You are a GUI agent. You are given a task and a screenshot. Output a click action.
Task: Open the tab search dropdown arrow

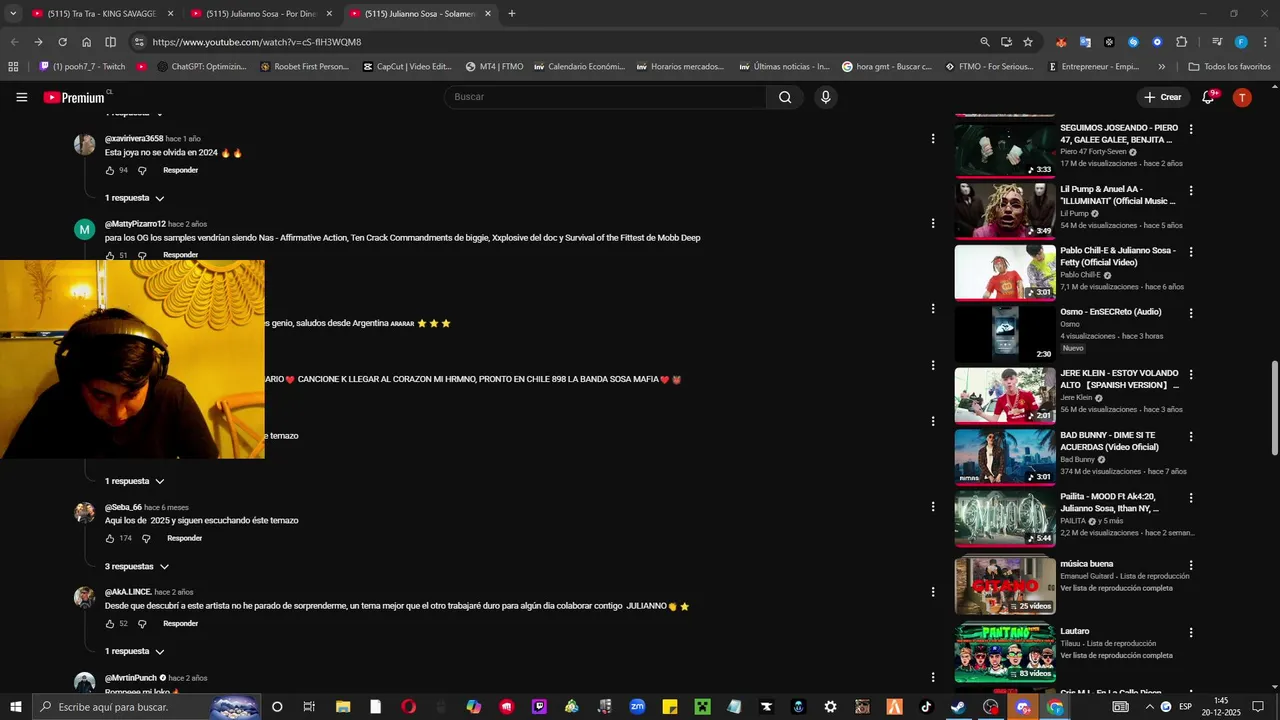(x=13, y=14)
